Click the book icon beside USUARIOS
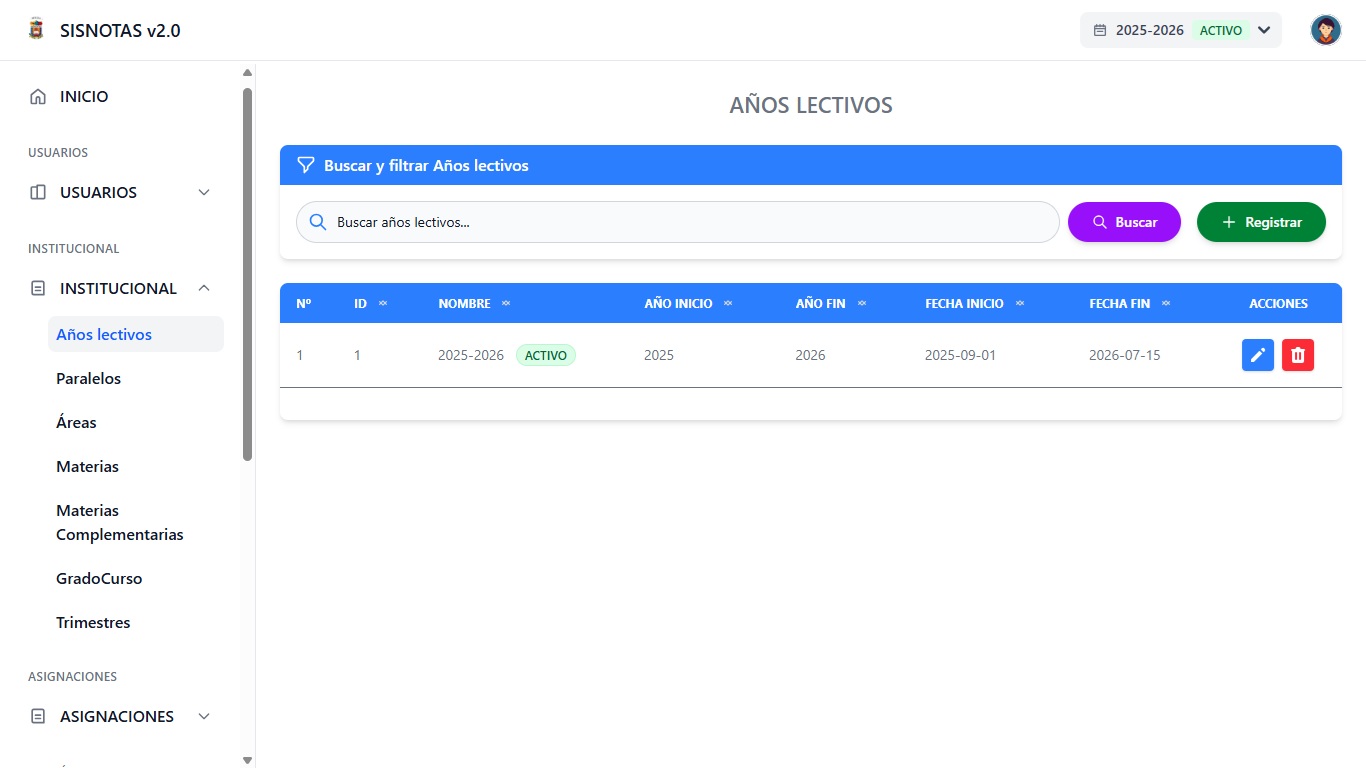Screen dimensions: 1366x768 38,192
